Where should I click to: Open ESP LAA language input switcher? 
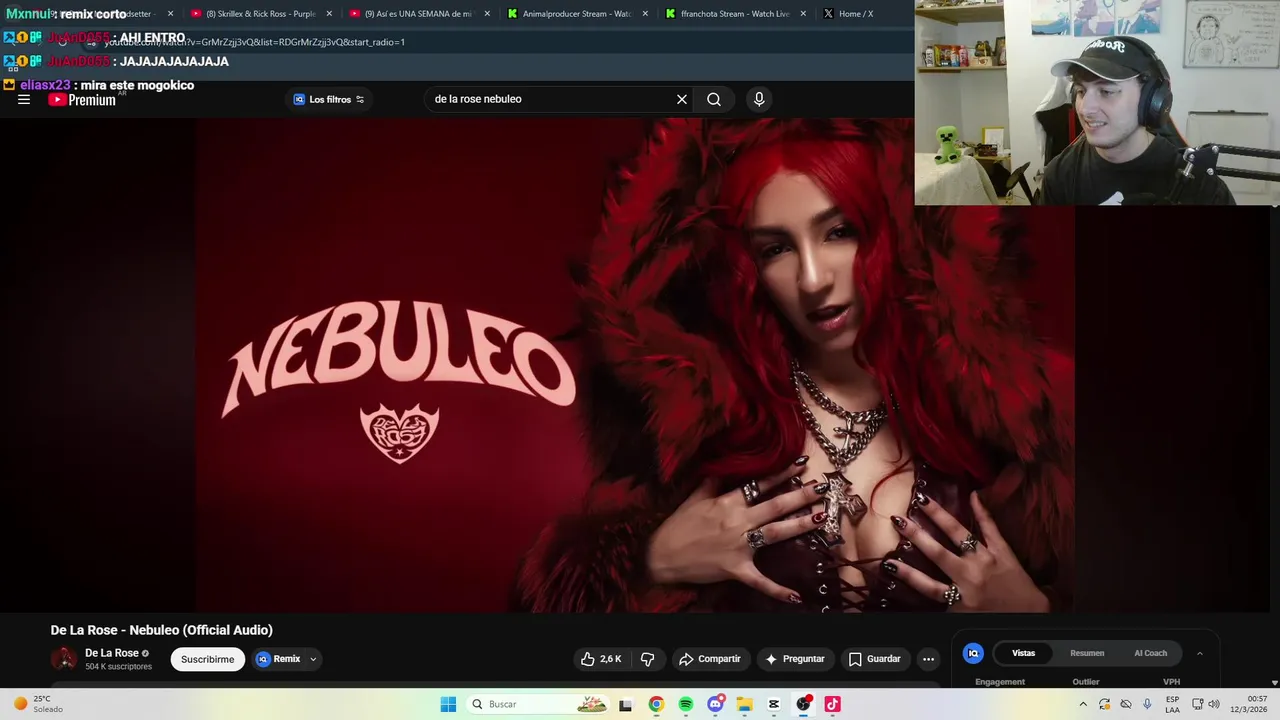coord(1172,704)
